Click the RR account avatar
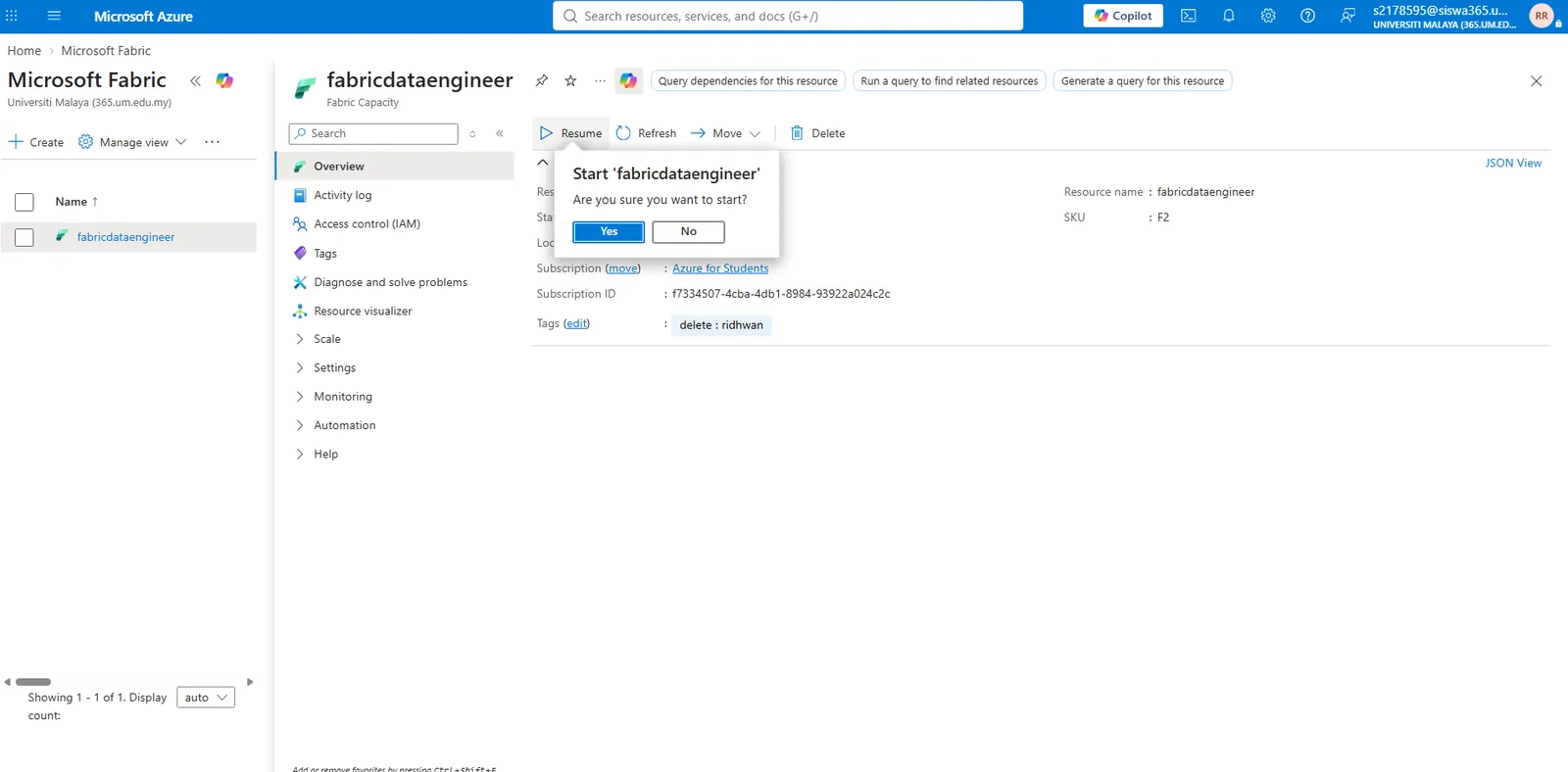Screen dimensions: 1568x772 click(1542, 16)
